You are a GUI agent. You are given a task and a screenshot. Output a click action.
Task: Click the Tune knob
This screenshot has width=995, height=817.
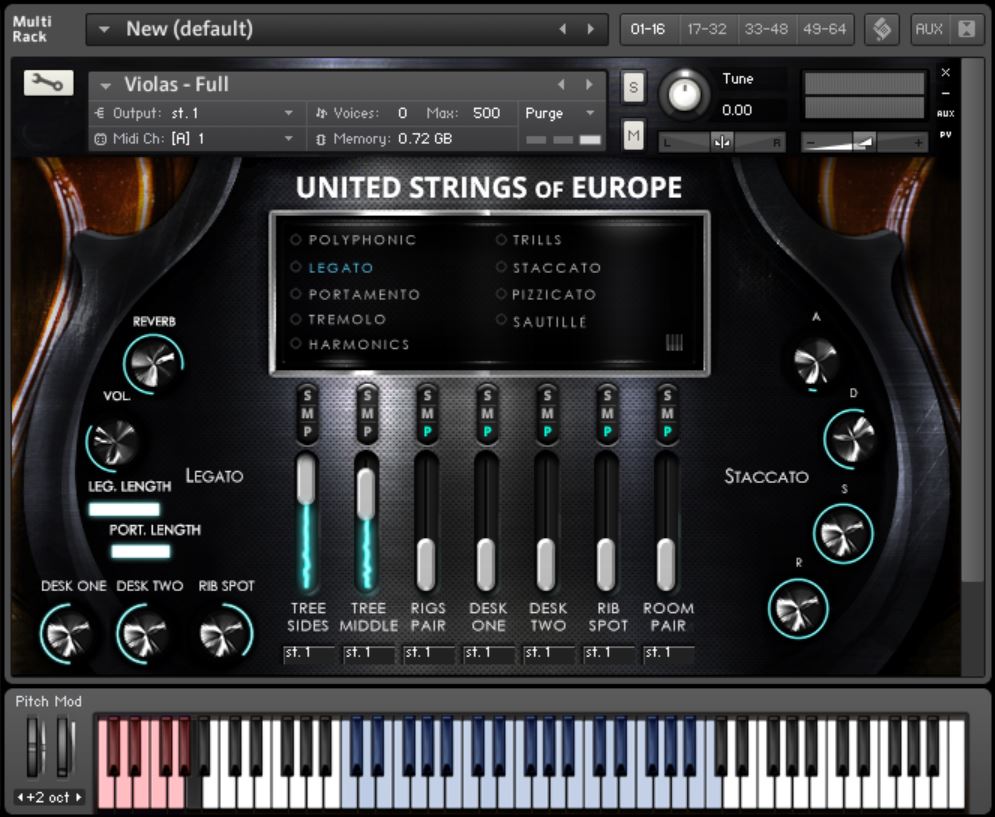point(685,94)
